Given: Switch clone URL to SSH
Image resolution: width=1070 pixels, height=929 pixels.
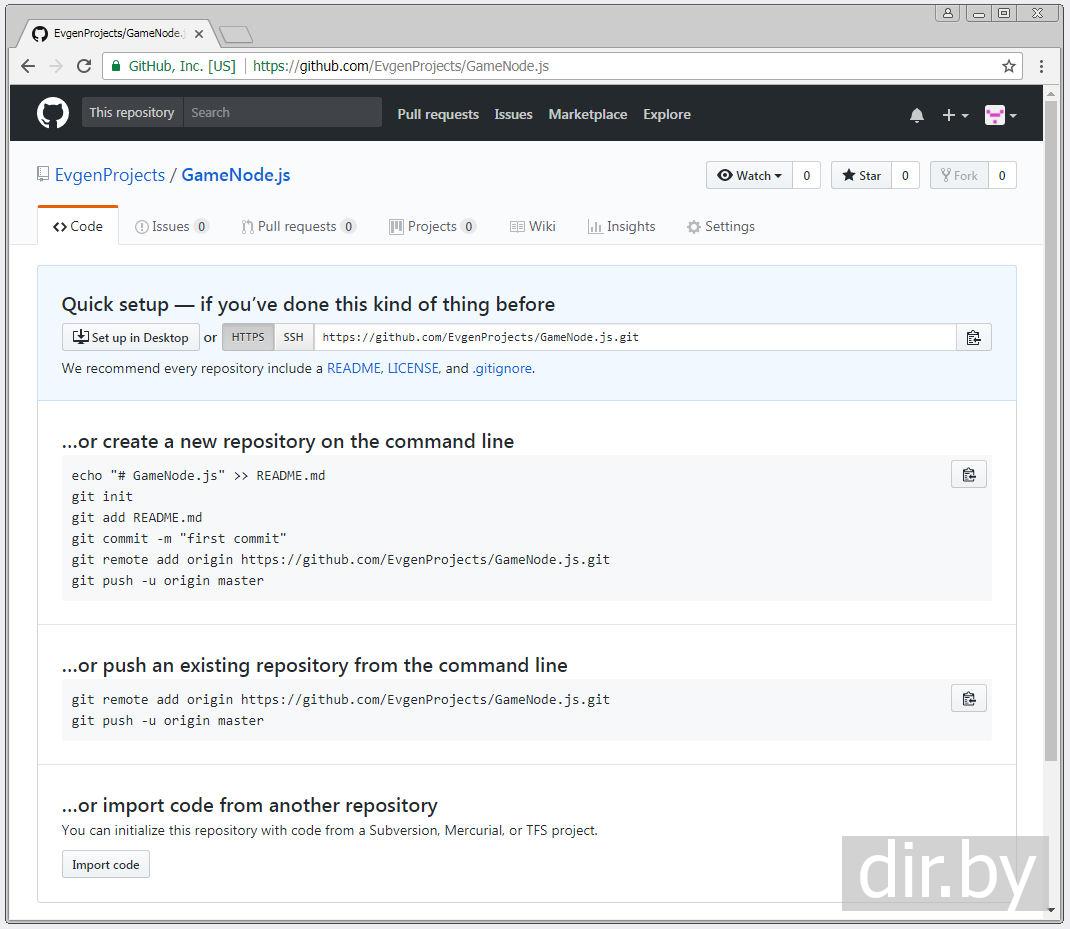Looking at the screenshot, I should [293, 337].
